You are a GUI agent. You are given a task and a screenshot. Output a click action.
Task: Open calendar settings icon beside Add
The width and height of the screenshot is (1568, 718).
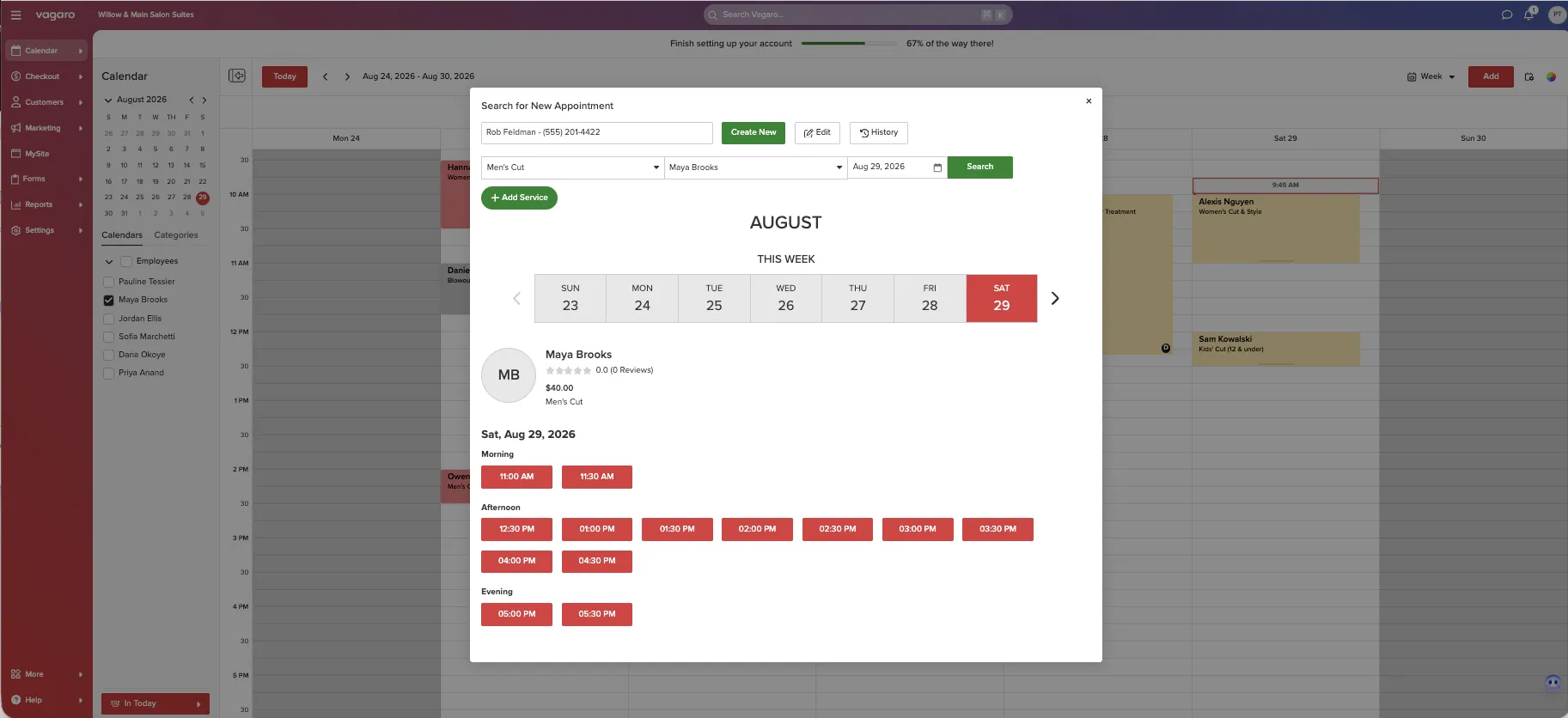tap(1529, 76)
